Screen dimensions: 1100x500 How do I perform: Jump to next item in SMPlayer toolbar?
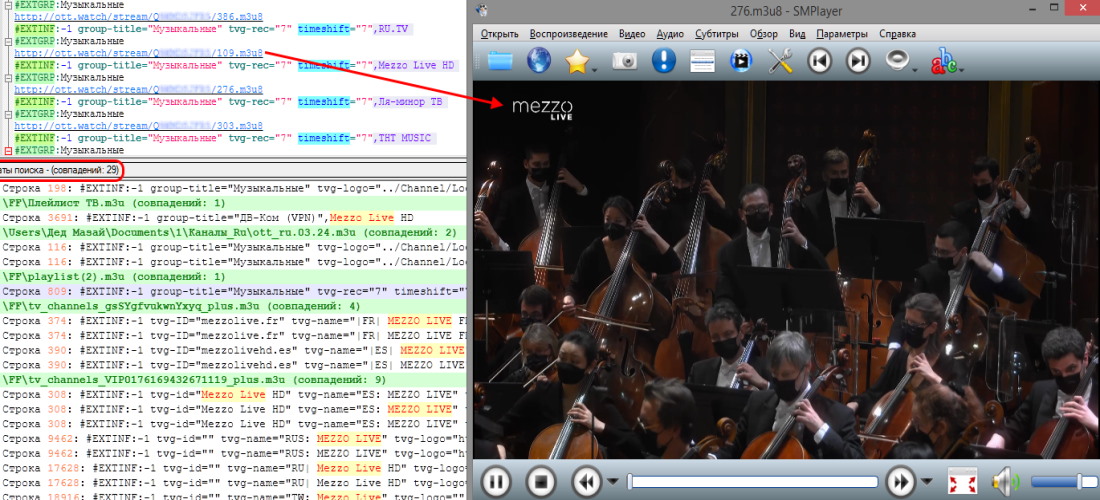coord(858,61)
